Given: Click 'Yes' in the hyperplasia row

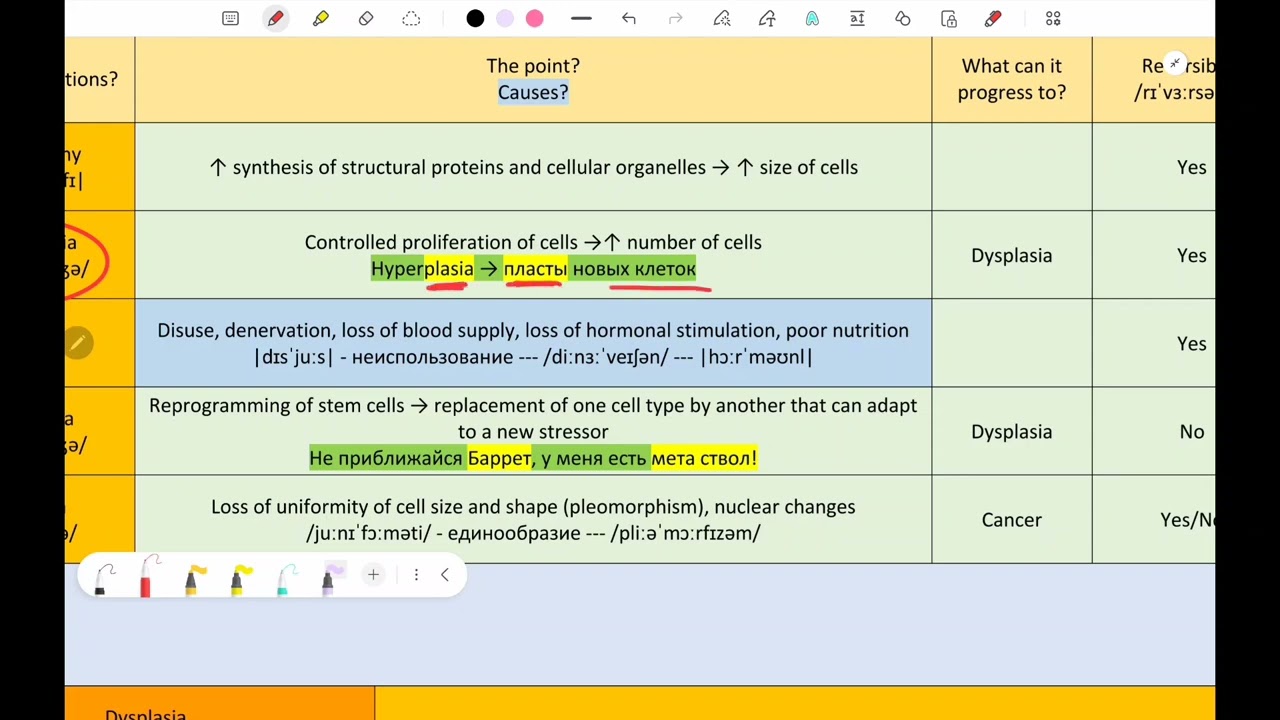Looking at the screenshot, I should [1192, 255].
